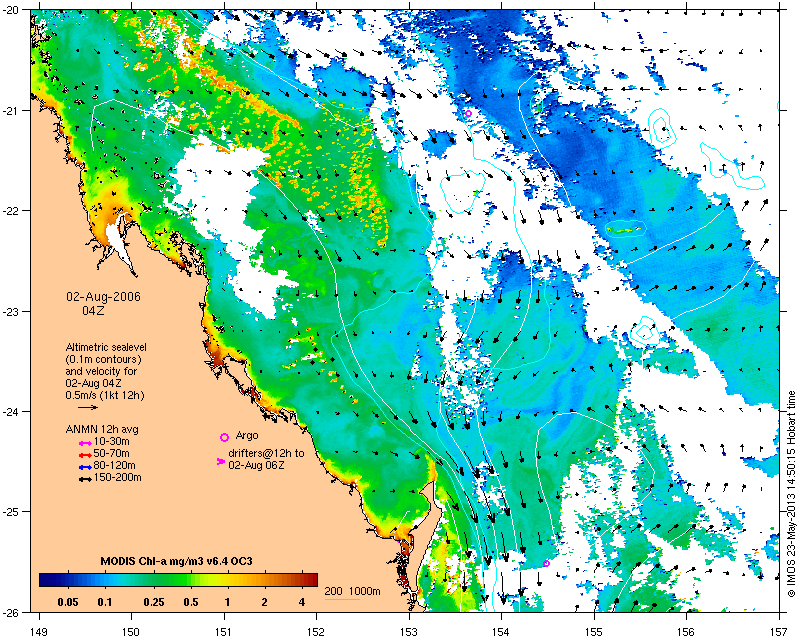Click the '80-120m' depth label

tap(114, 465)
